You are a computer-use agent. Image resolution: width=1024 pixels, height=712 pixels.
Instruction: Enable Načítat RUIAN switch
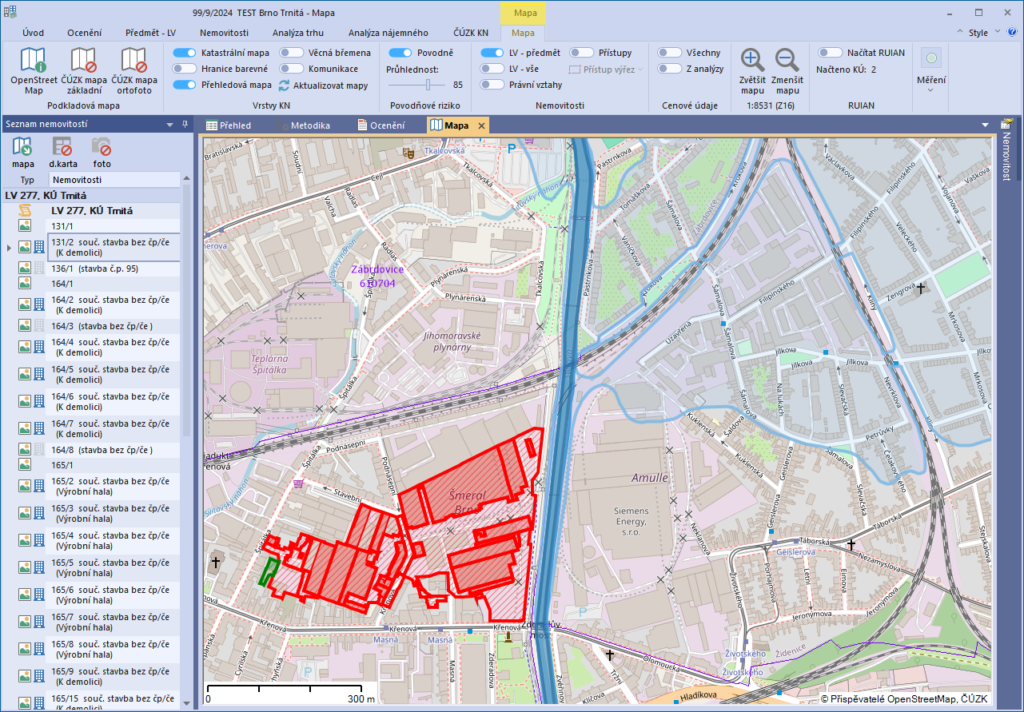tap(830, 52)
